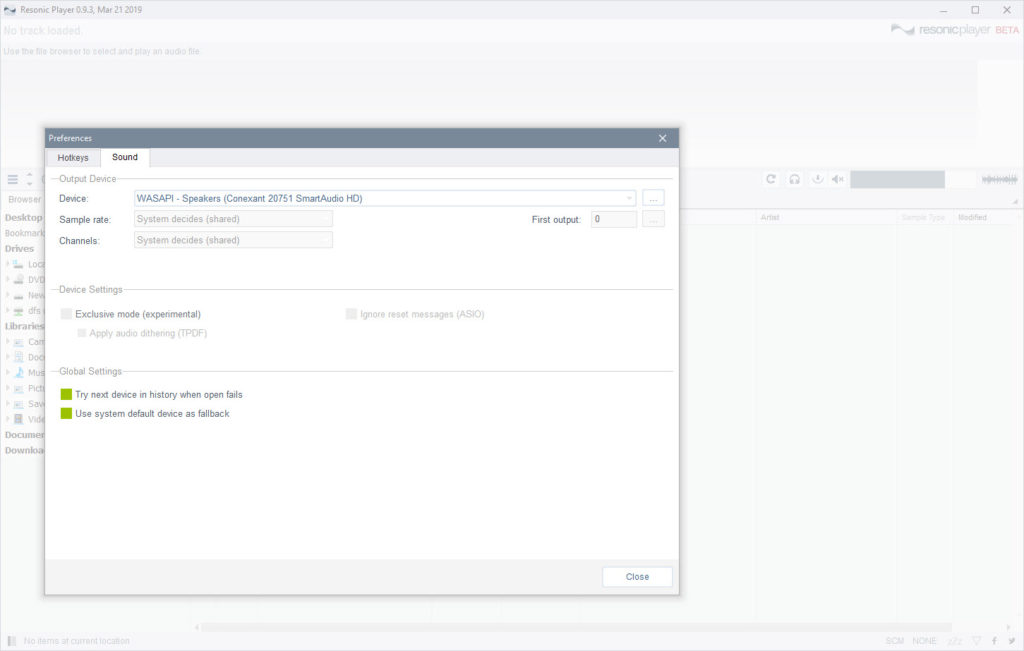The image size is (1024, 651).
Task: Select the Music library note icon
Action: [x=18, y=372]
